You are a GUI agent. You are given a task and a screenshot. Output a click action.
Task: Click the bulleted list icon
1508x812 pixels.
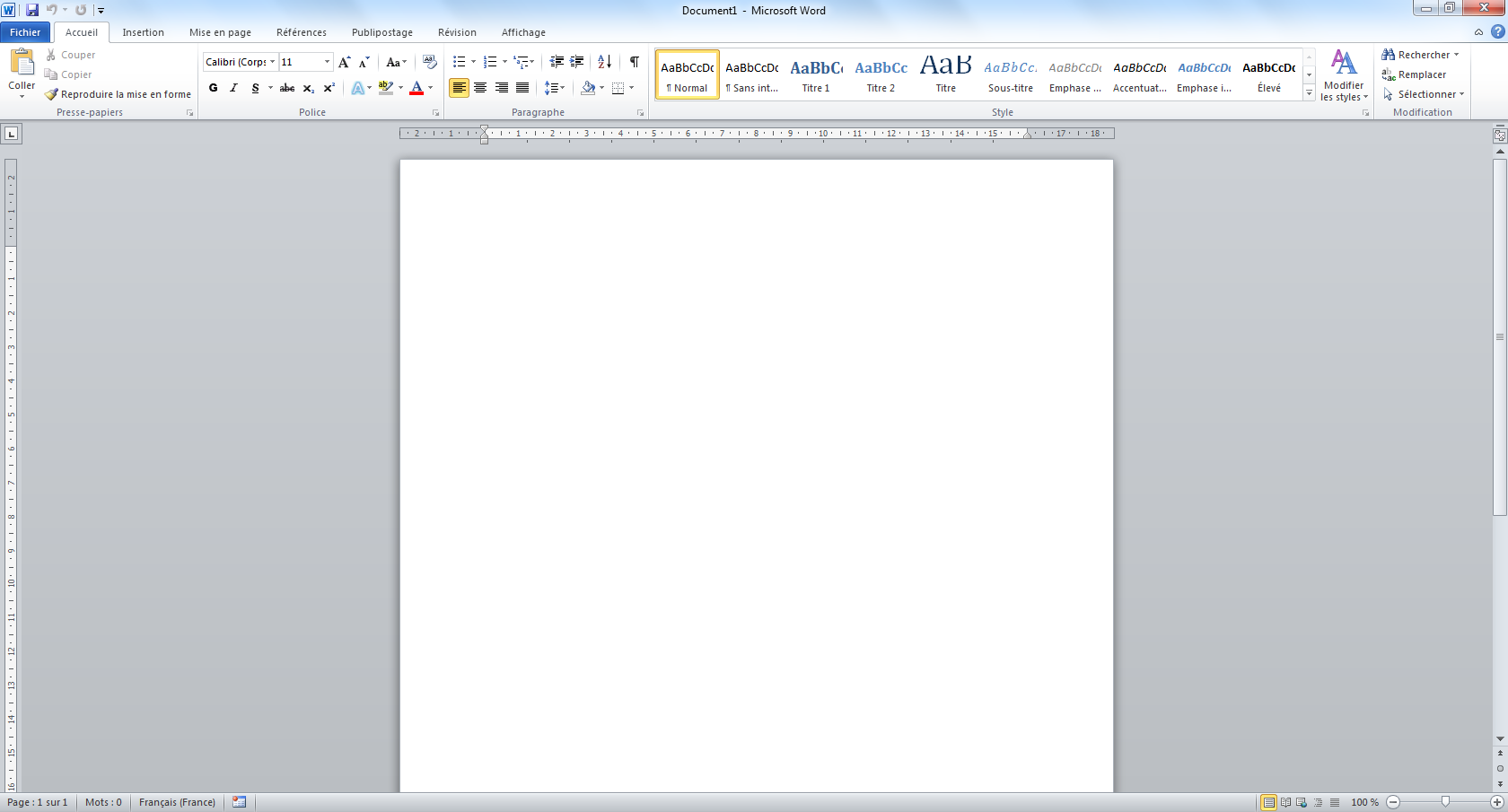click(x=459, y=62)
